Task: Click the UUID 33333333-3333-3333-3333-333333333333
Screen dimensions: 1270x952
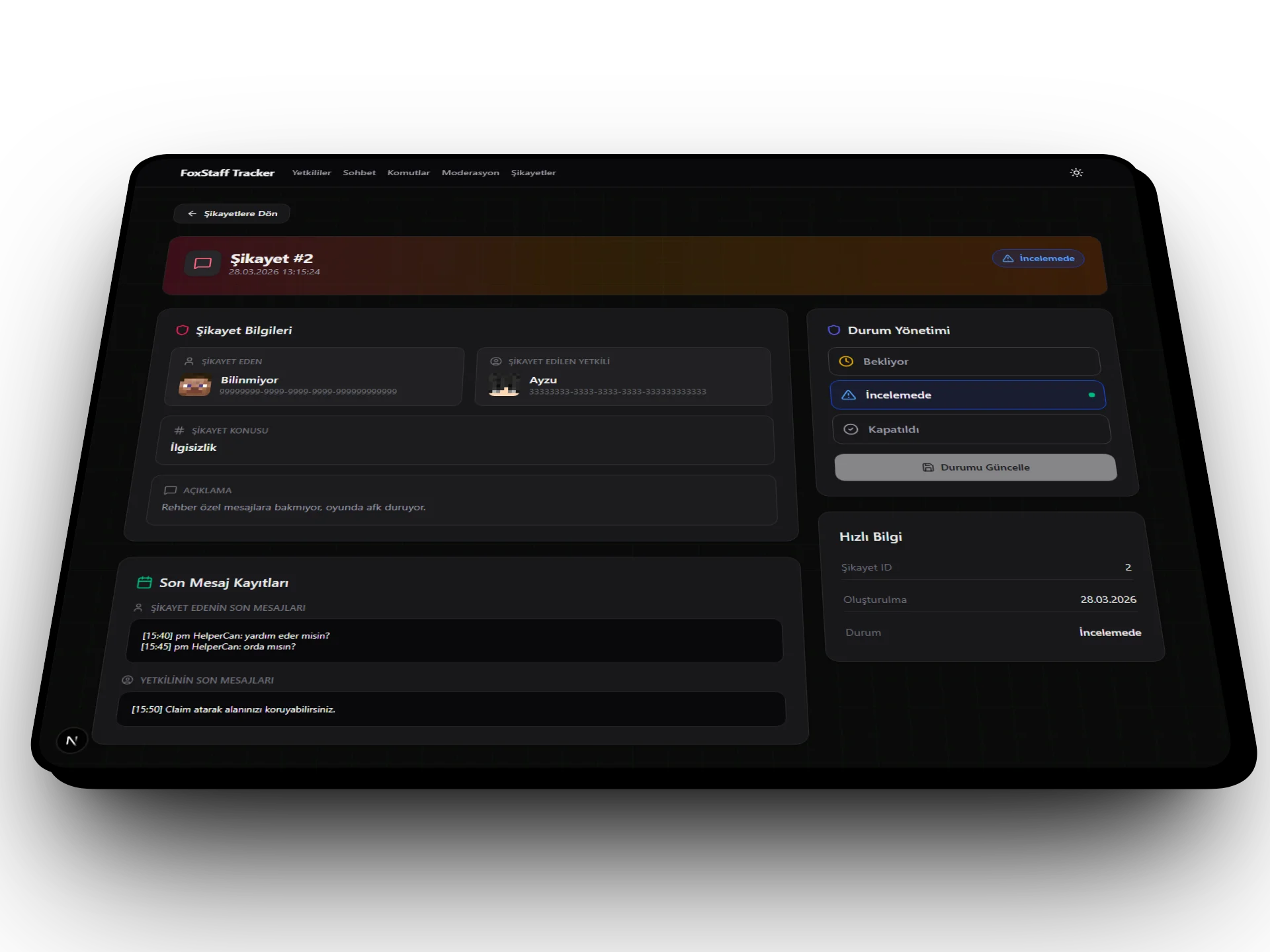Action: 618,391
